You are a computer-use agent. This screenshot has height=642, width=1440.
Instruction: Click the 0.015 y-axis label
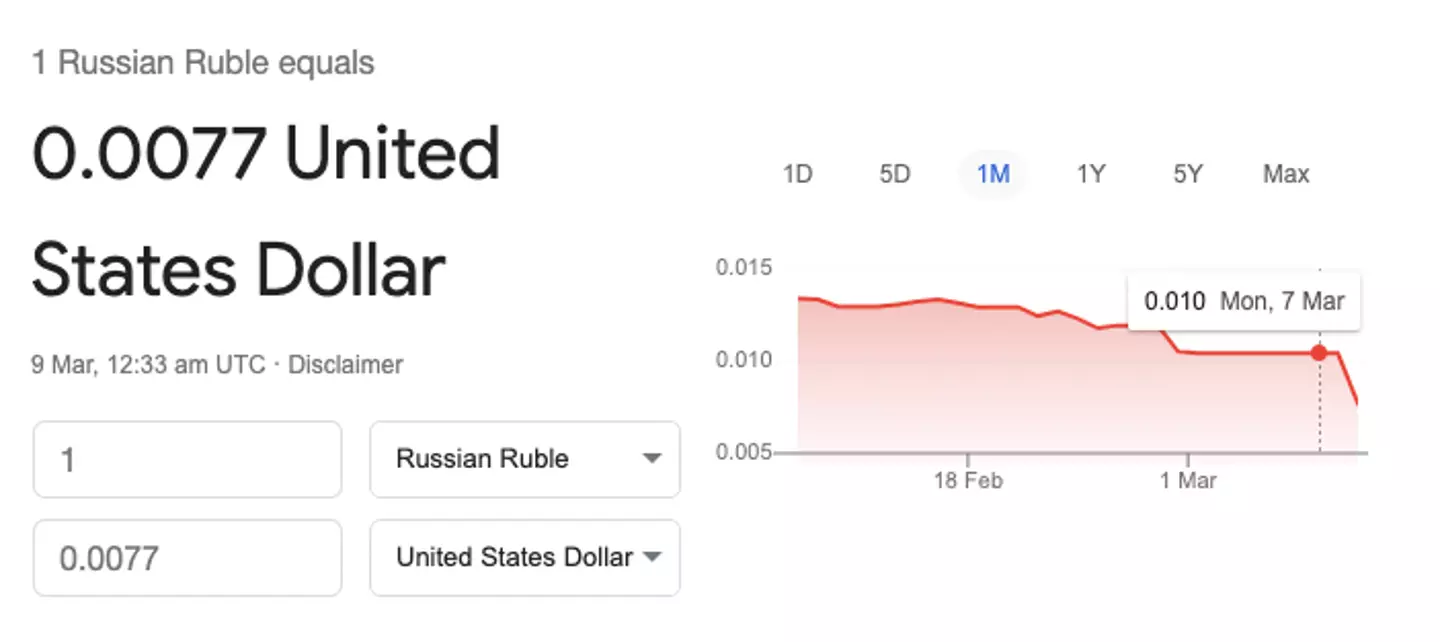744,267
